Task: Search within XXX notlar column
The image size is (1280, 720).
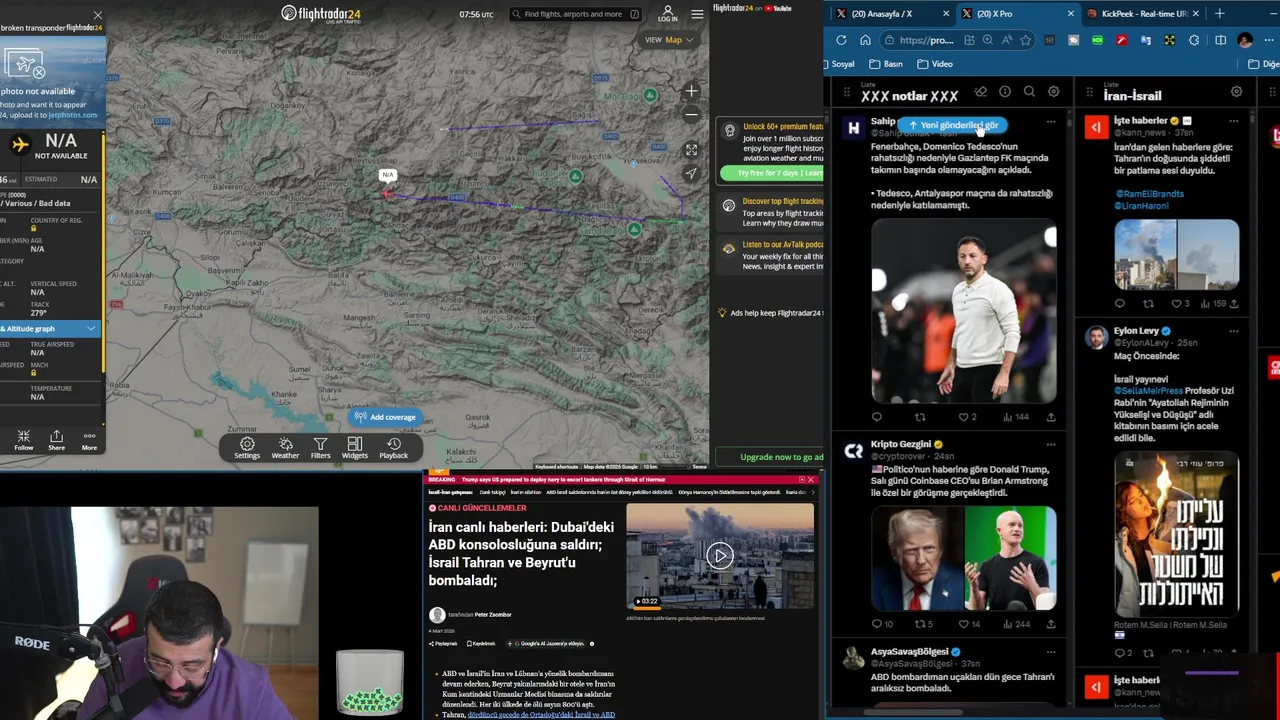Action: point(1029,92)
